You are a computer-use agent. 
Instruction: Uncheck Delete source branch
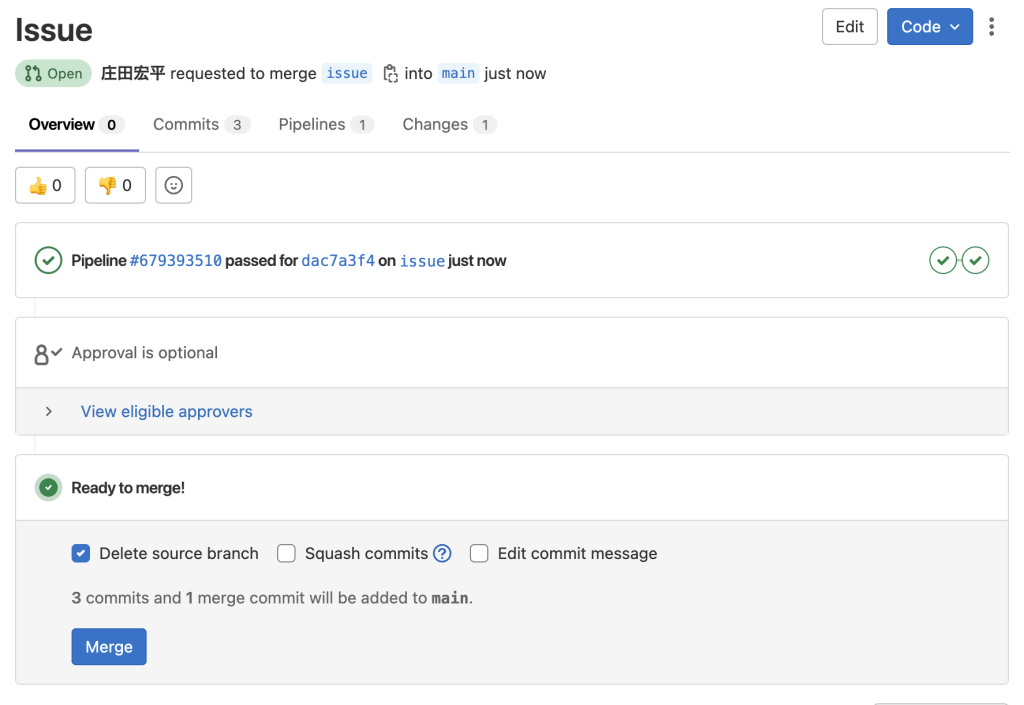(80, 553)
